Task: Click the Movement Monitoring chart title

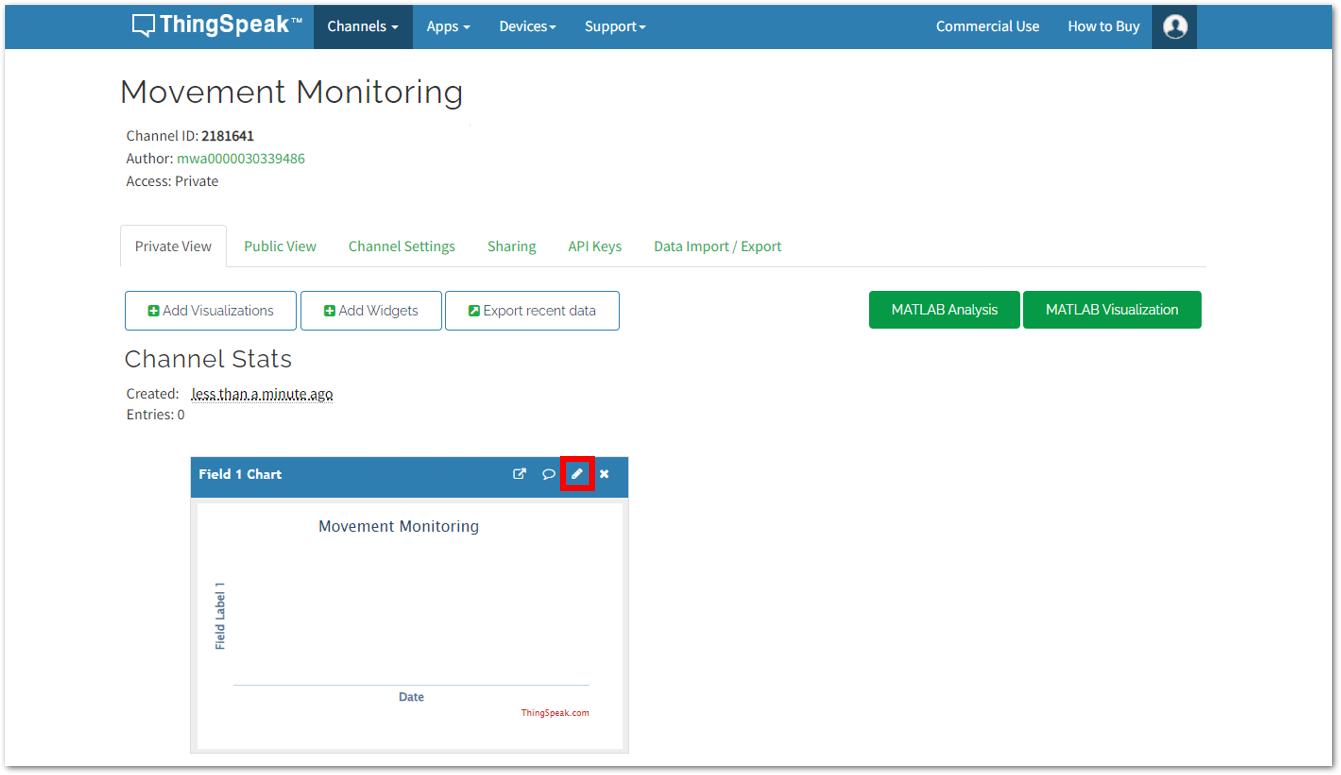Action: click(398, 526)
